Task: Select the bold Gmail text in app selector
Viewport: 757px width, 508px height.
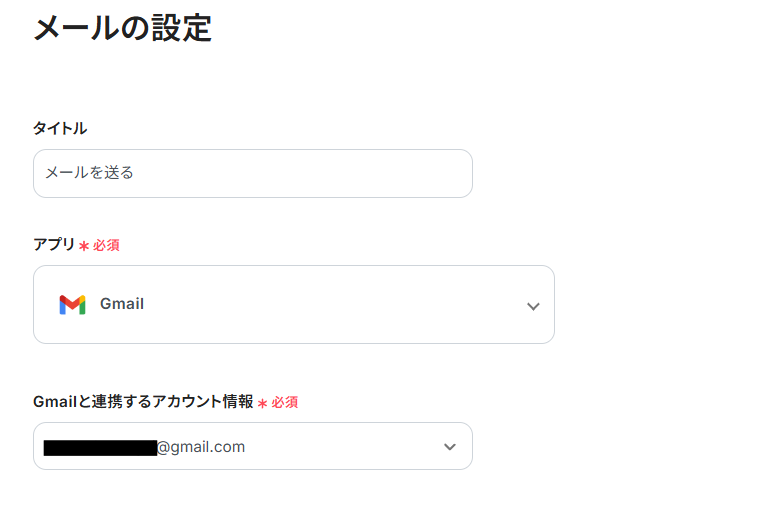Action: pyautogui.click(x=122, y=304)
